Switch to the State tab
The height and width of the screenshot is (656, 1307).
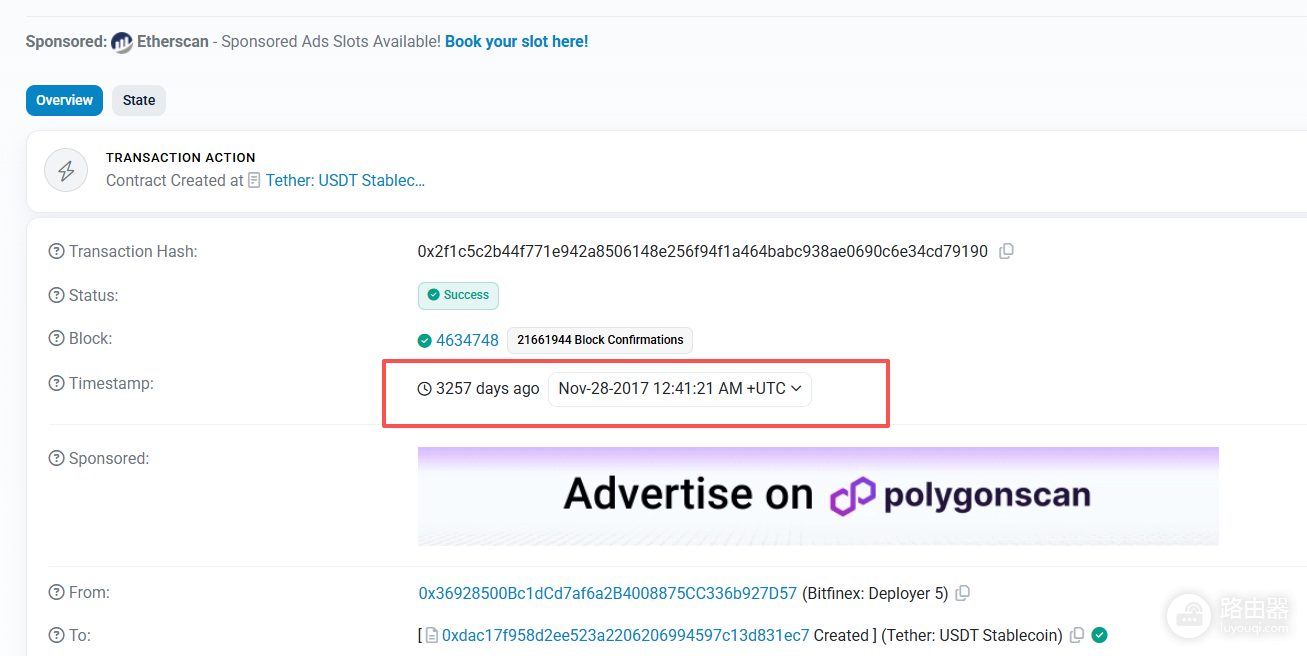(139, 100)
